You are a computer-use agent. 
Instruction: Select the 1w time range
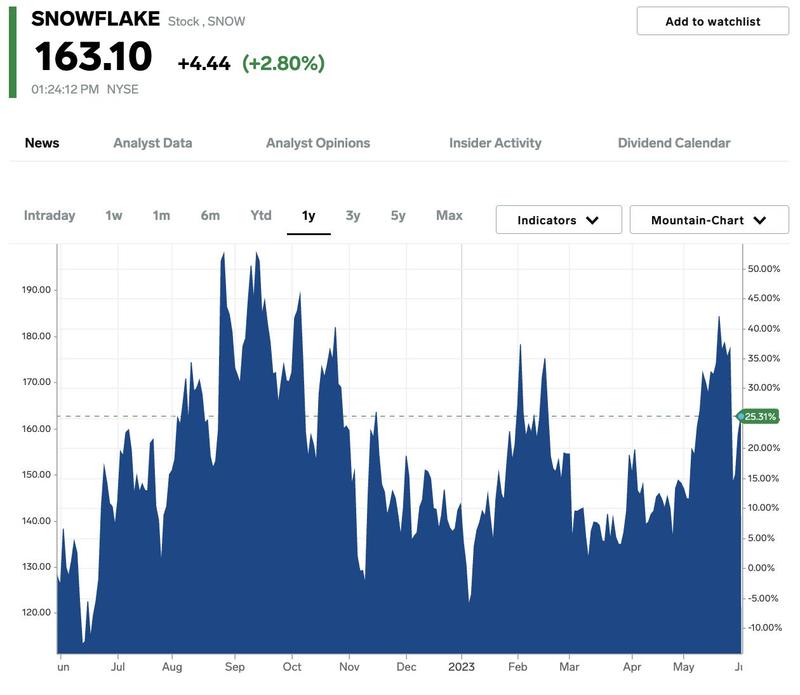click(x=114, y=215)
